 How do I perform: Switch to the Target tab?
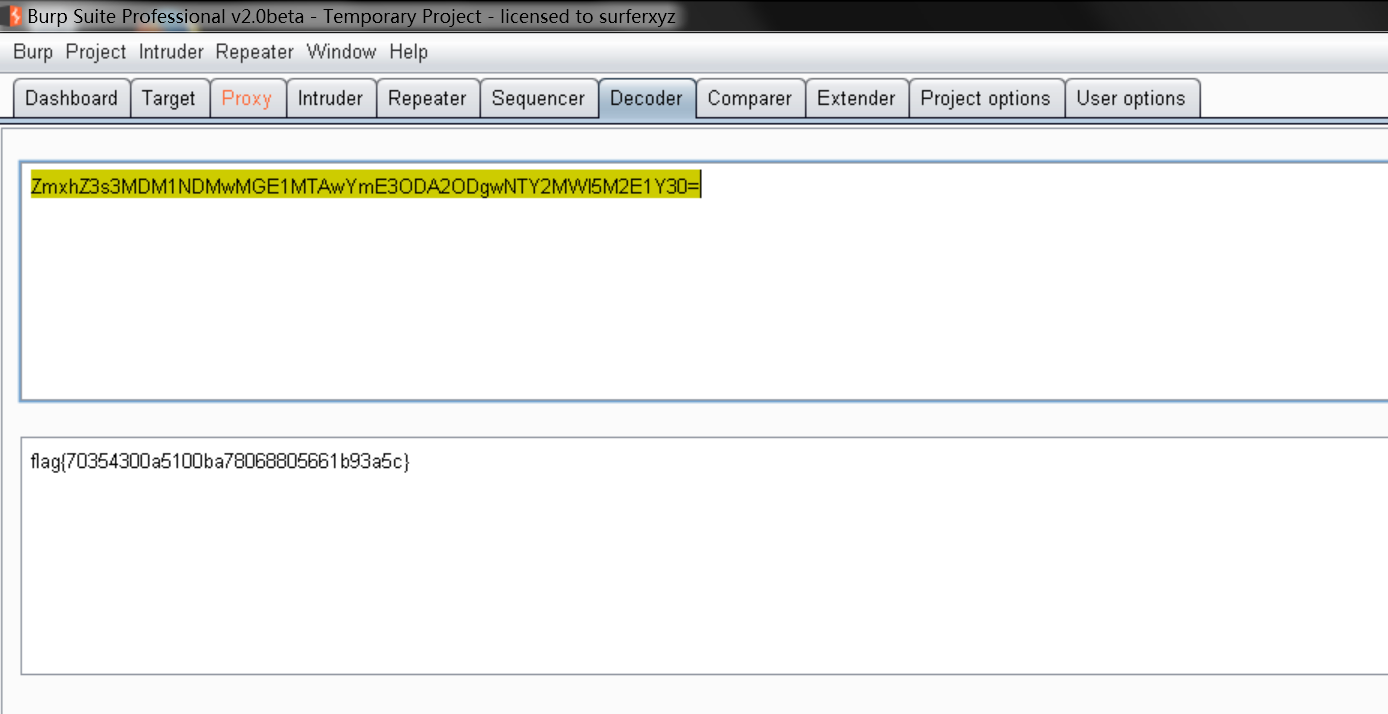coord(169,98)
